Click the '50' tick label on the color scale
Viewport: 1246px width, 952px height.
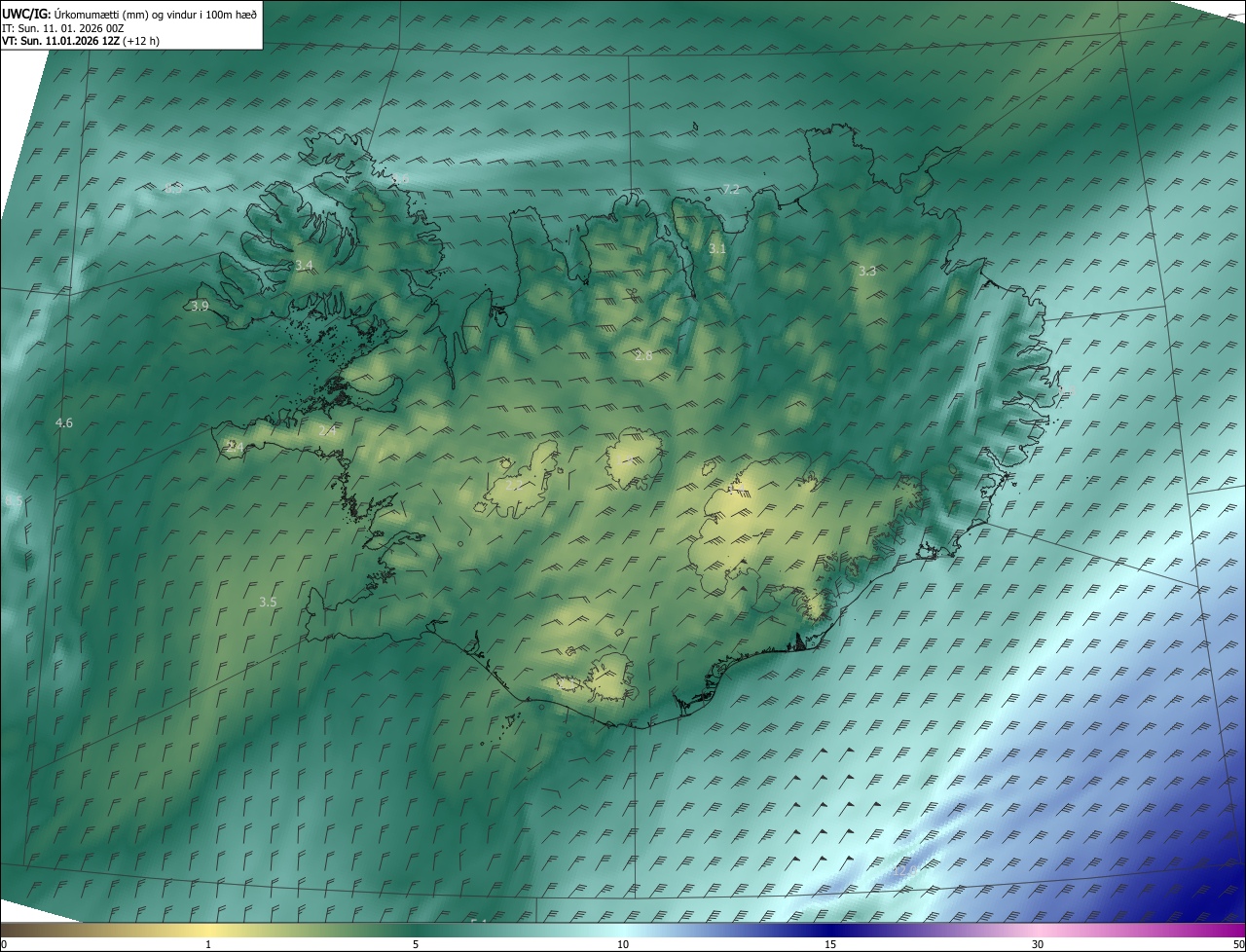click(1238, 945)
